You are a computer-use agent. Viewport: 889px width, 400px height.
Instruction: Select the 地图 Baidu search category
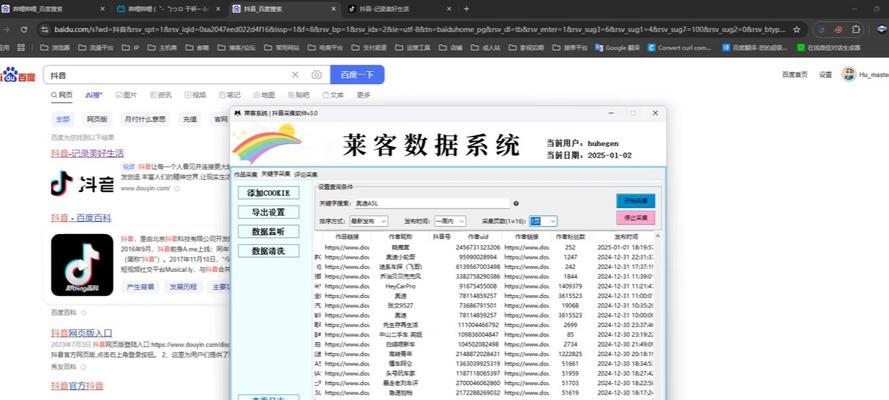tap(264, 95)
